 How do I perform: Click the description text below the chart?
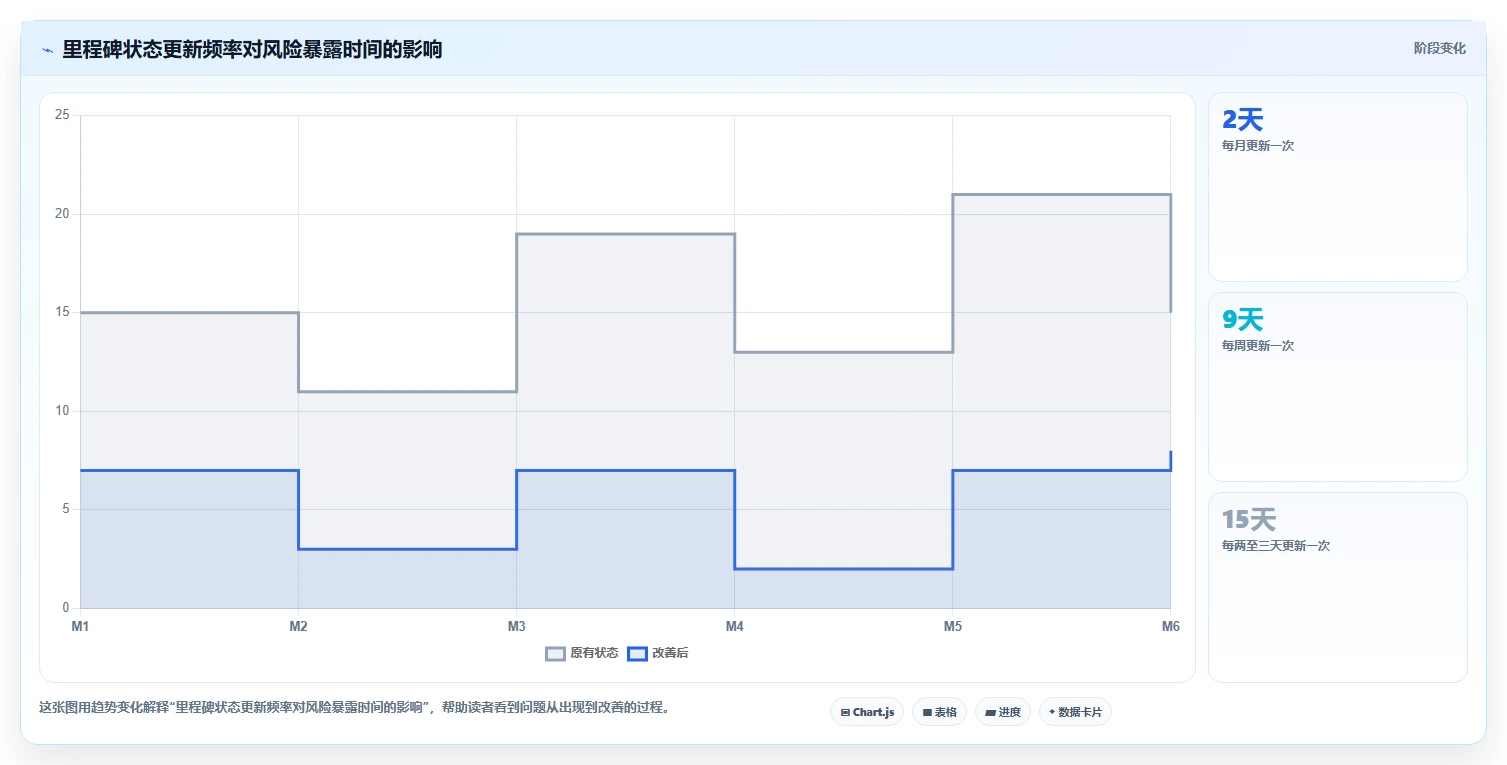click(354, 707)
